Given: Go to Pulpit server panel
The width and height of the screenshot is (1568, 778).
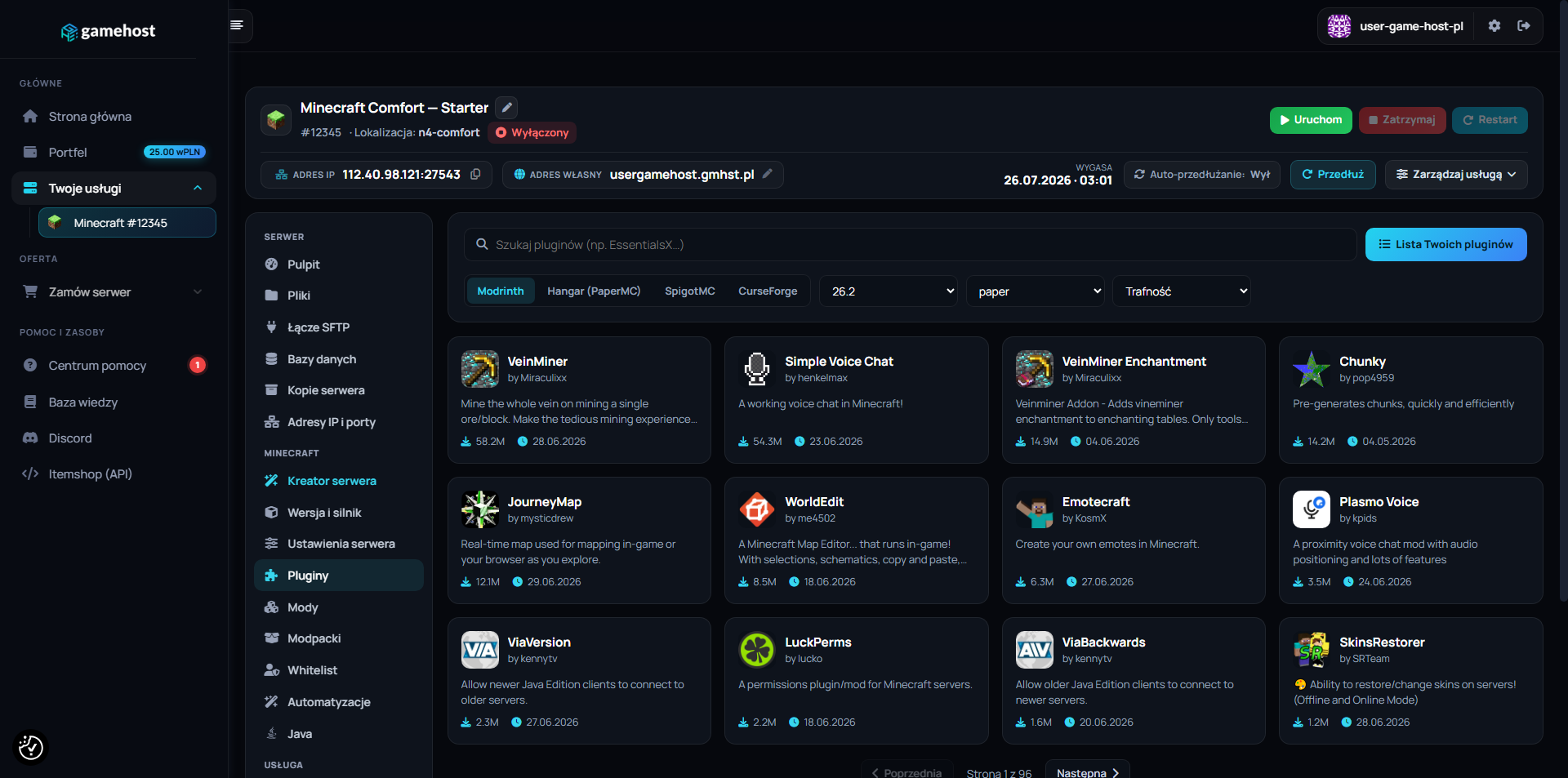Looking at the screenshot, I should tap(339, 265).
